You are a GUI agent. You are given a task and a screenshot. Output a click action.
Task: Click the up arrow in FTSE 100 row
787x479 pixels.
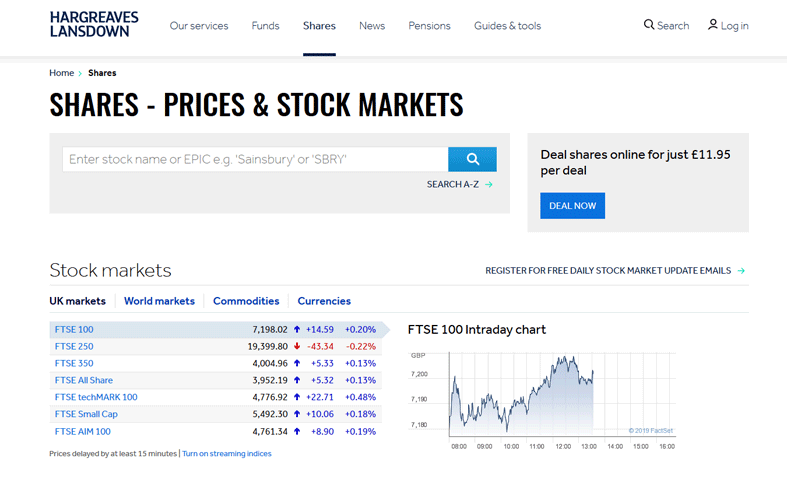[x=297, y=329]
